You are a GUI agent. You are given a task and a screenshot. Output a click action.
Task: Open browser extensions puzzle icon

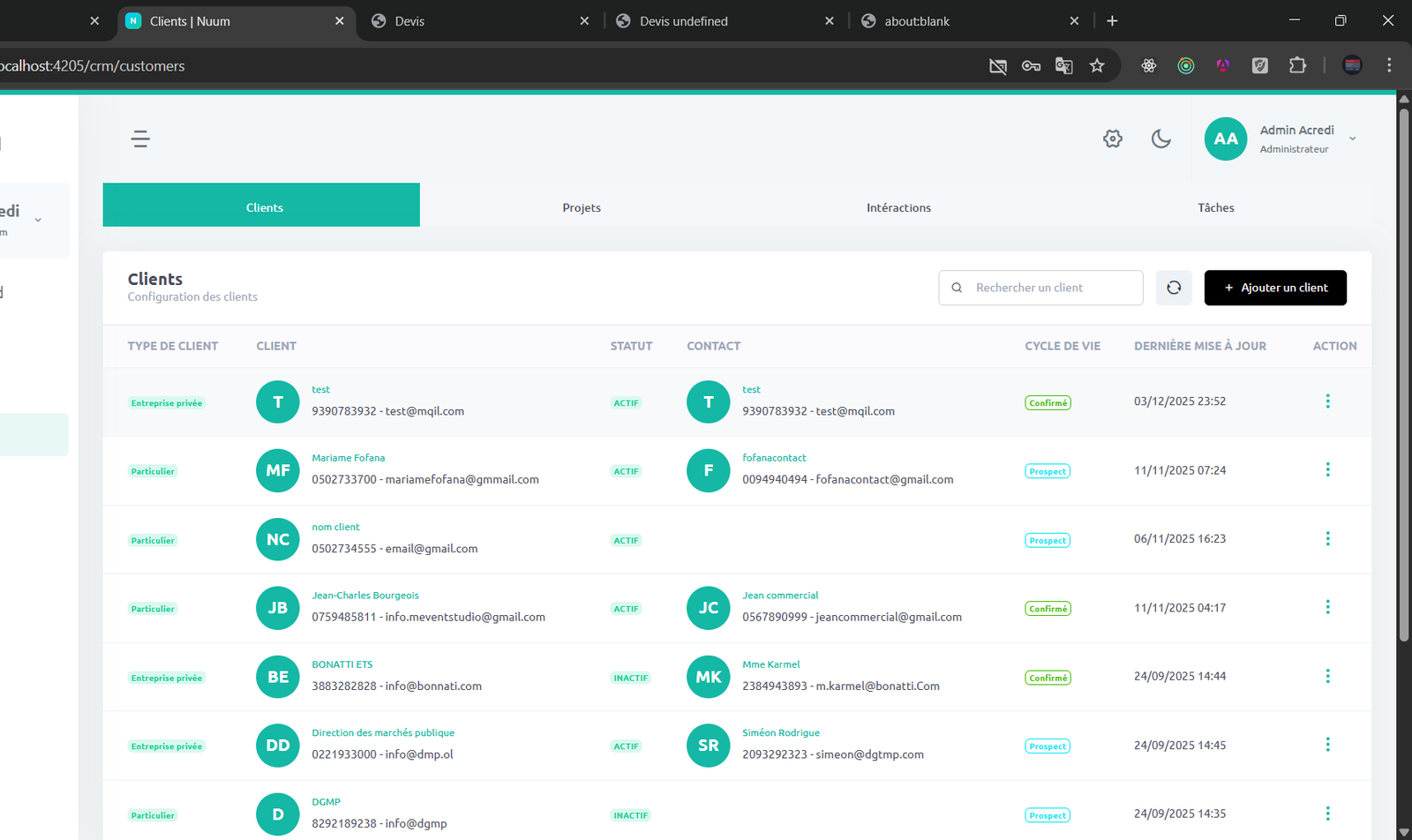pyautogui.click(x=1297, y=66)
